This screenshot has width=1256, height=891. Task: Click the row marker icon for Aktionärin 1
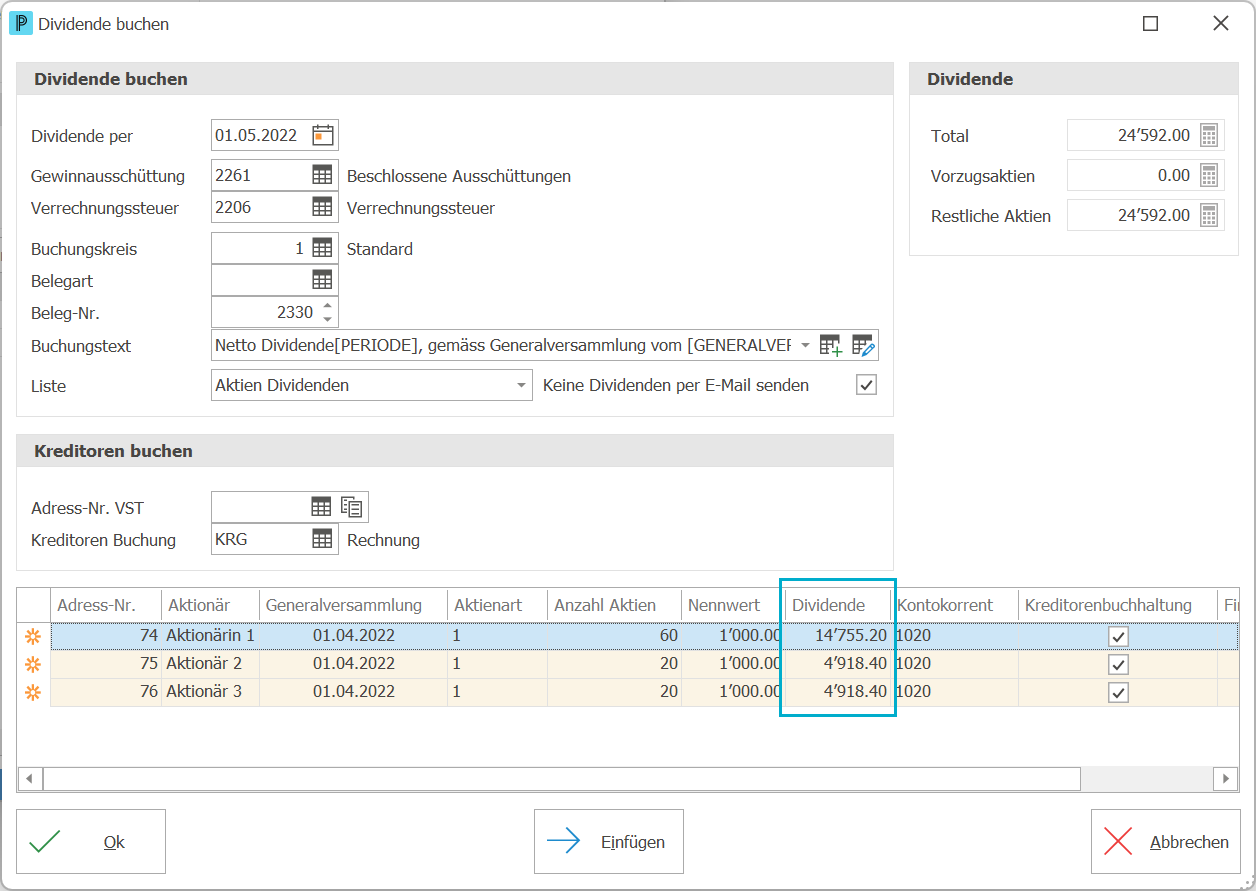pos(33,636)
